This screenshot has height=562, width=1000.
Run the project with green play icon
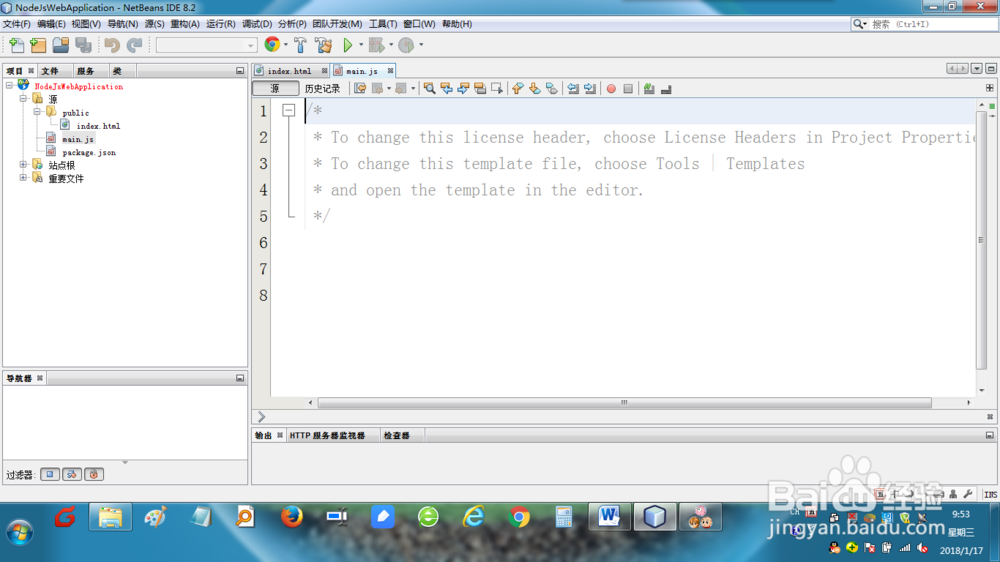(x=348, y=45)
